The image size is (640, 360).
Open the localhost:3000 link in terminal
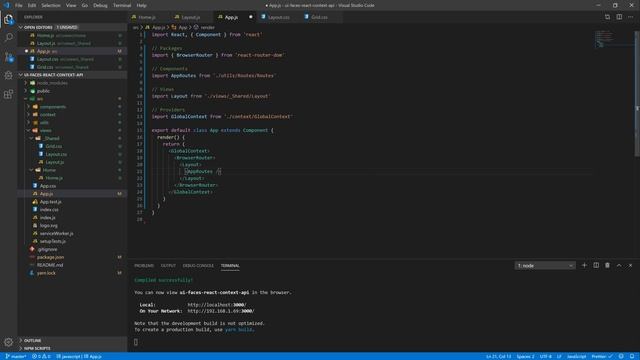pos(217,304)
